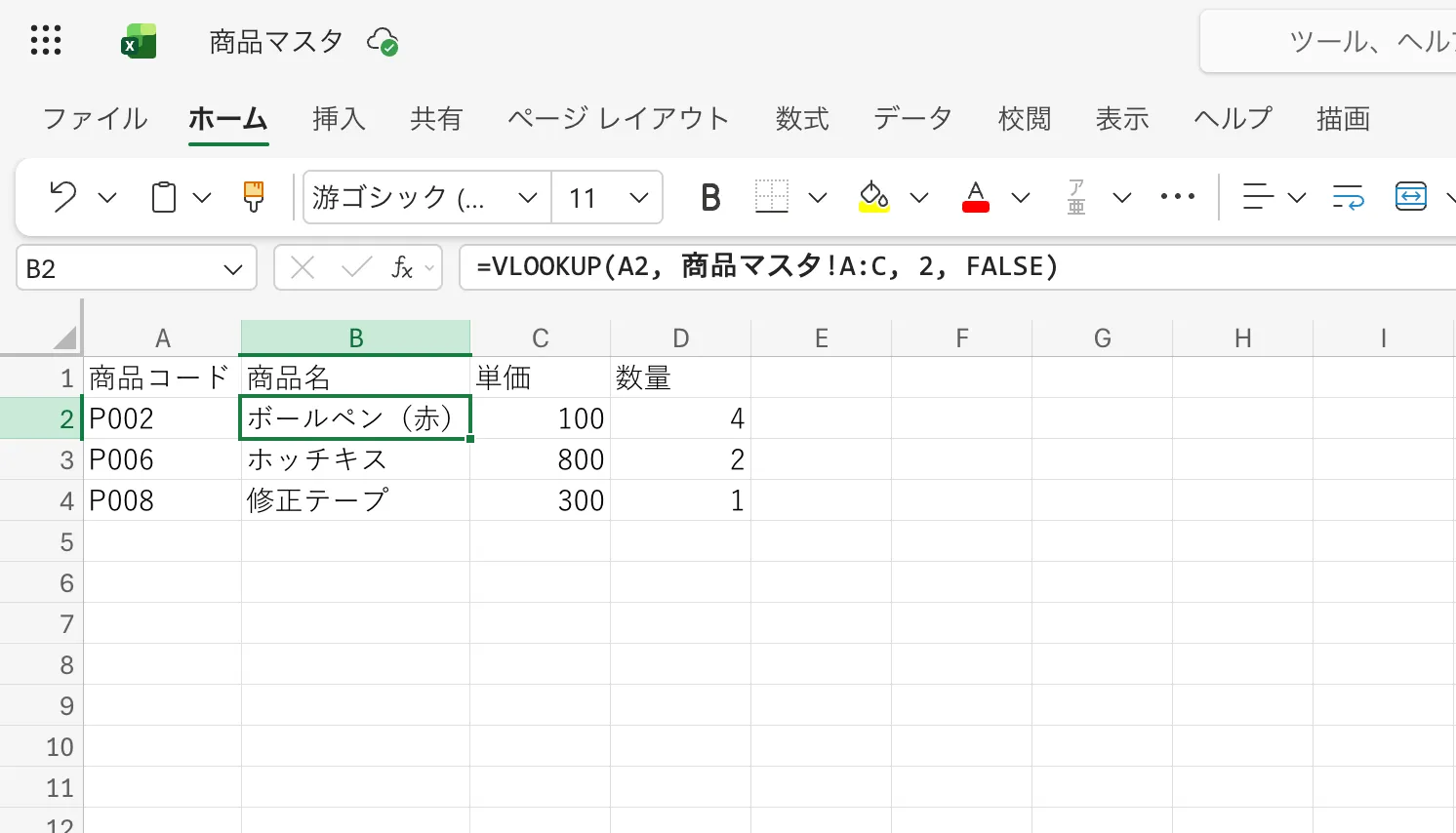Select column D header
The image size is (1456, 833).
[681, 338]
